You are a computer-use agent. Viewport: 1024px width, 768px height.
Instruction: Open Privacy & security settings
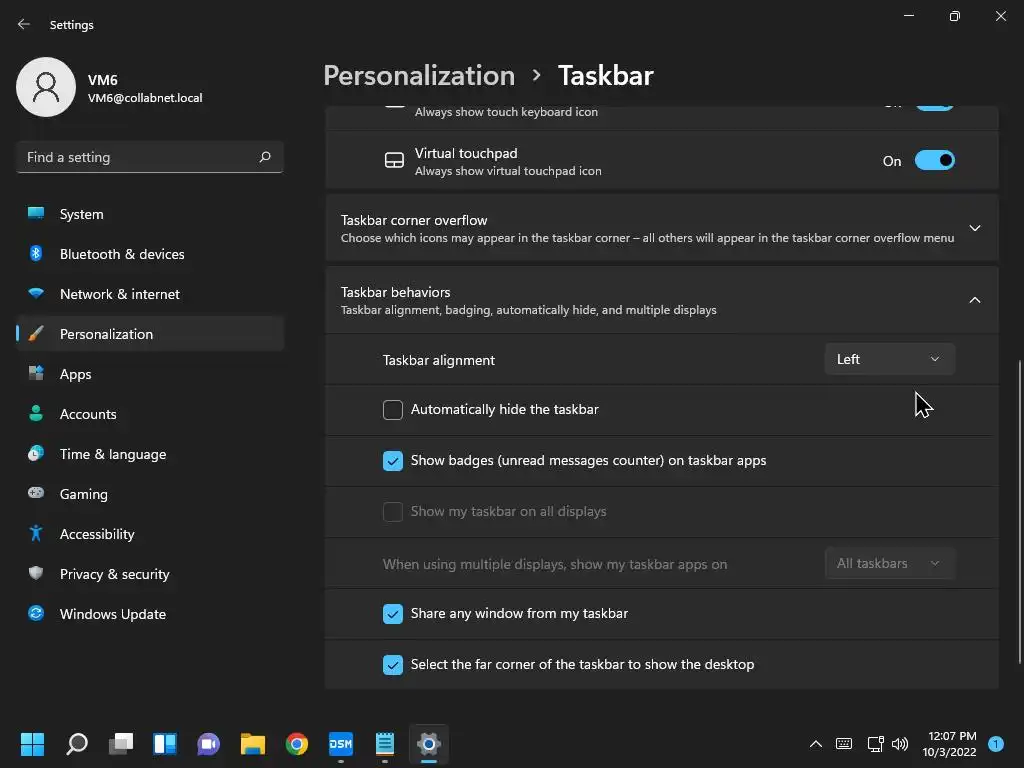pos(150,573)
